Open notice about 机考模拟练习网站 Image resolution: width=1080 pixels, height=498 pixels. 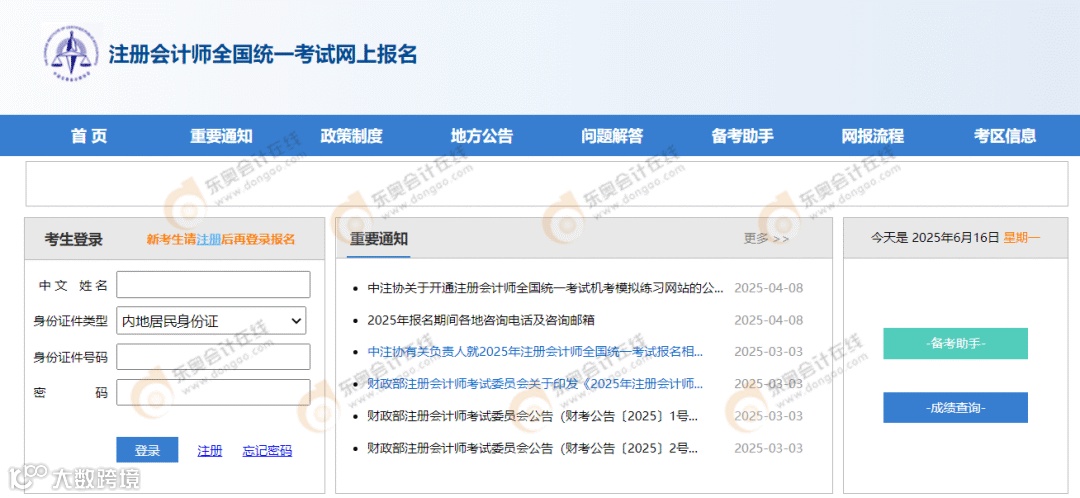[546, 288]
